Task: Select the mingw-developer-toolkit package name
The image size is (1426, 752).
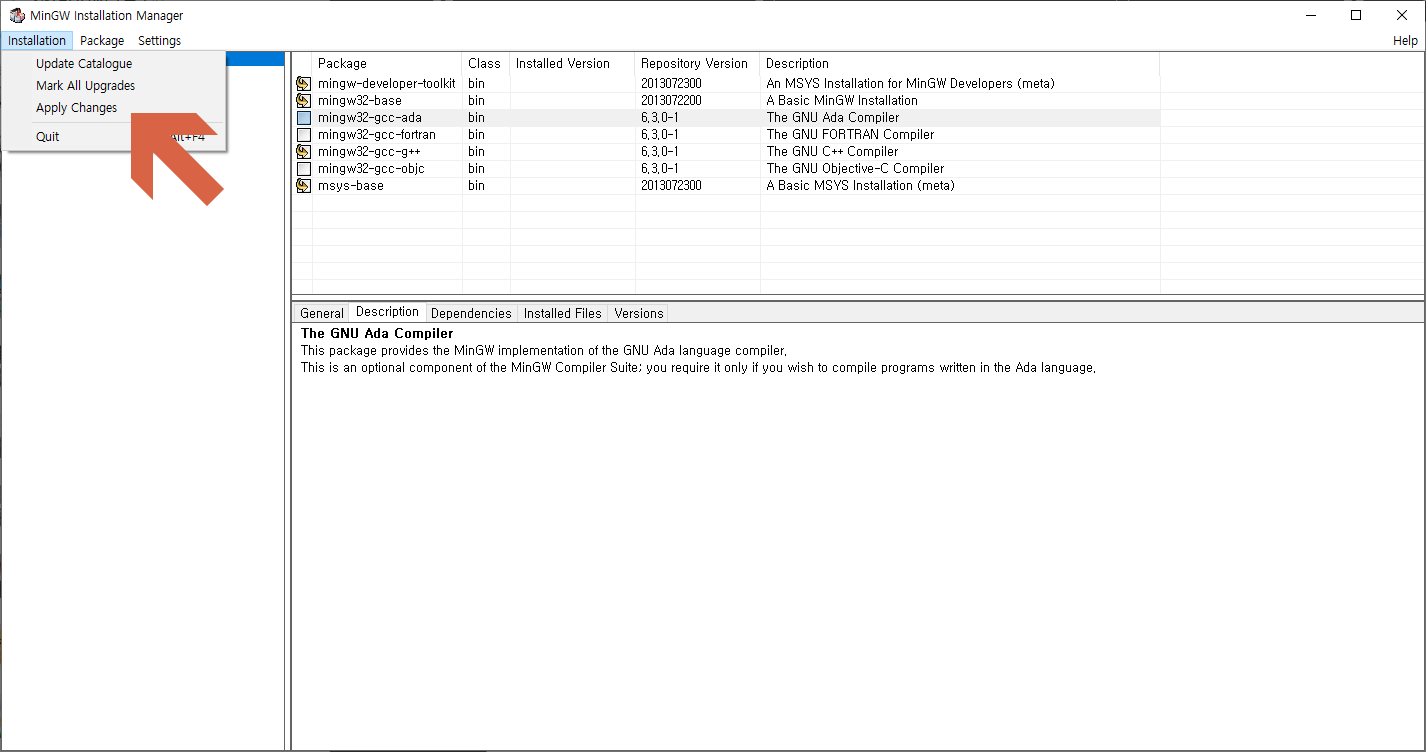Action: 387,84
